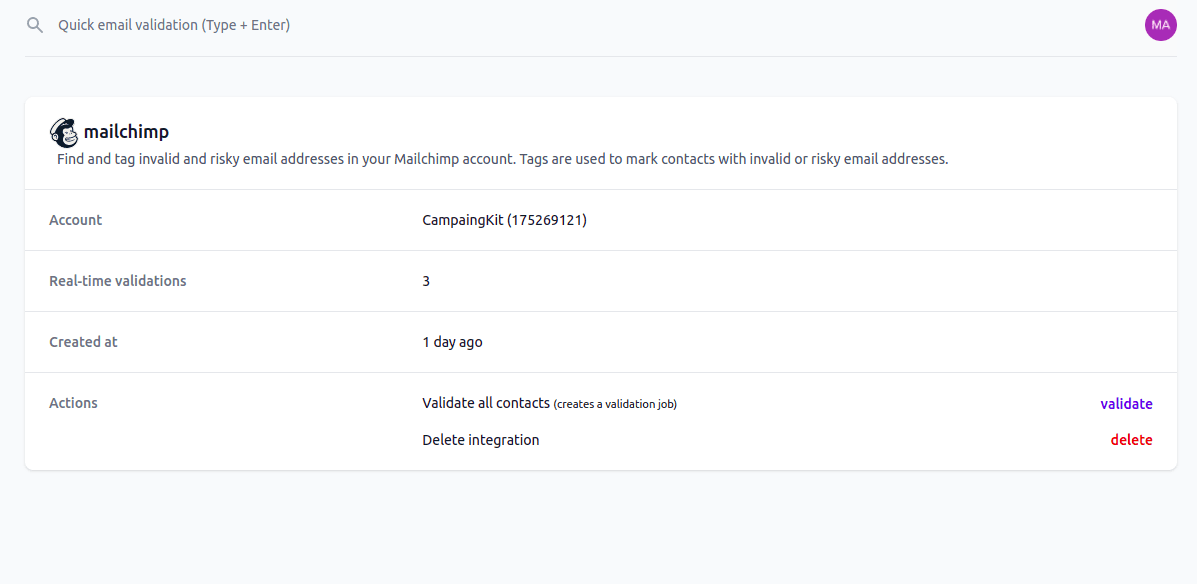Select the Account row label
Screen dimensions: 1197x584
75,219
